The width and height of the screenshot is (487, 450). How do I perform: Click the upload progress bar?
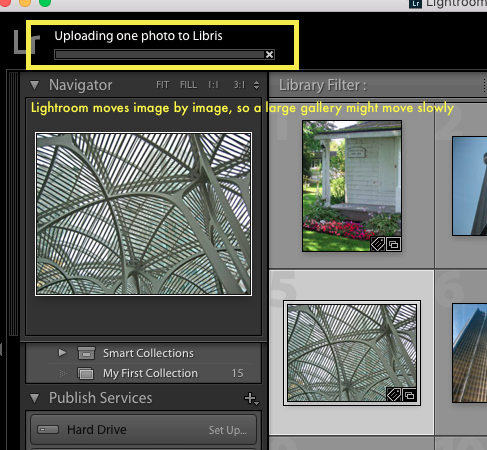click(160, 55)
